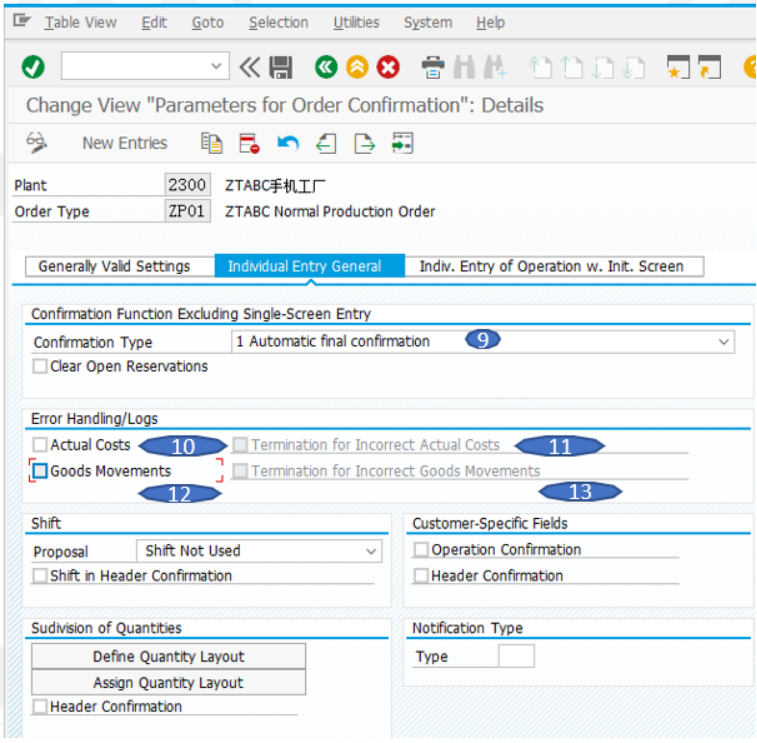
Task: Click the Copy As icon
Action: (x=211, y=143)
